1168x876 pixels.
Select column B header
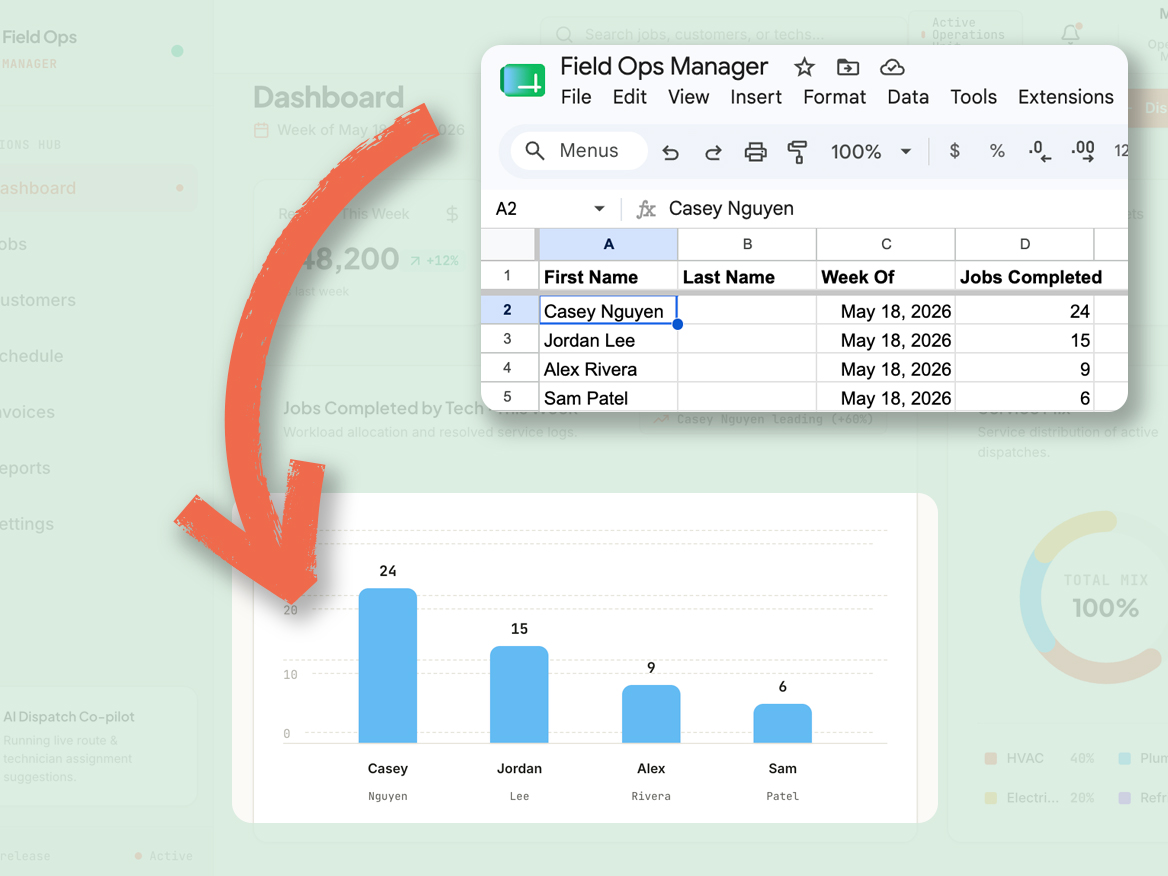tap(747, 244)
